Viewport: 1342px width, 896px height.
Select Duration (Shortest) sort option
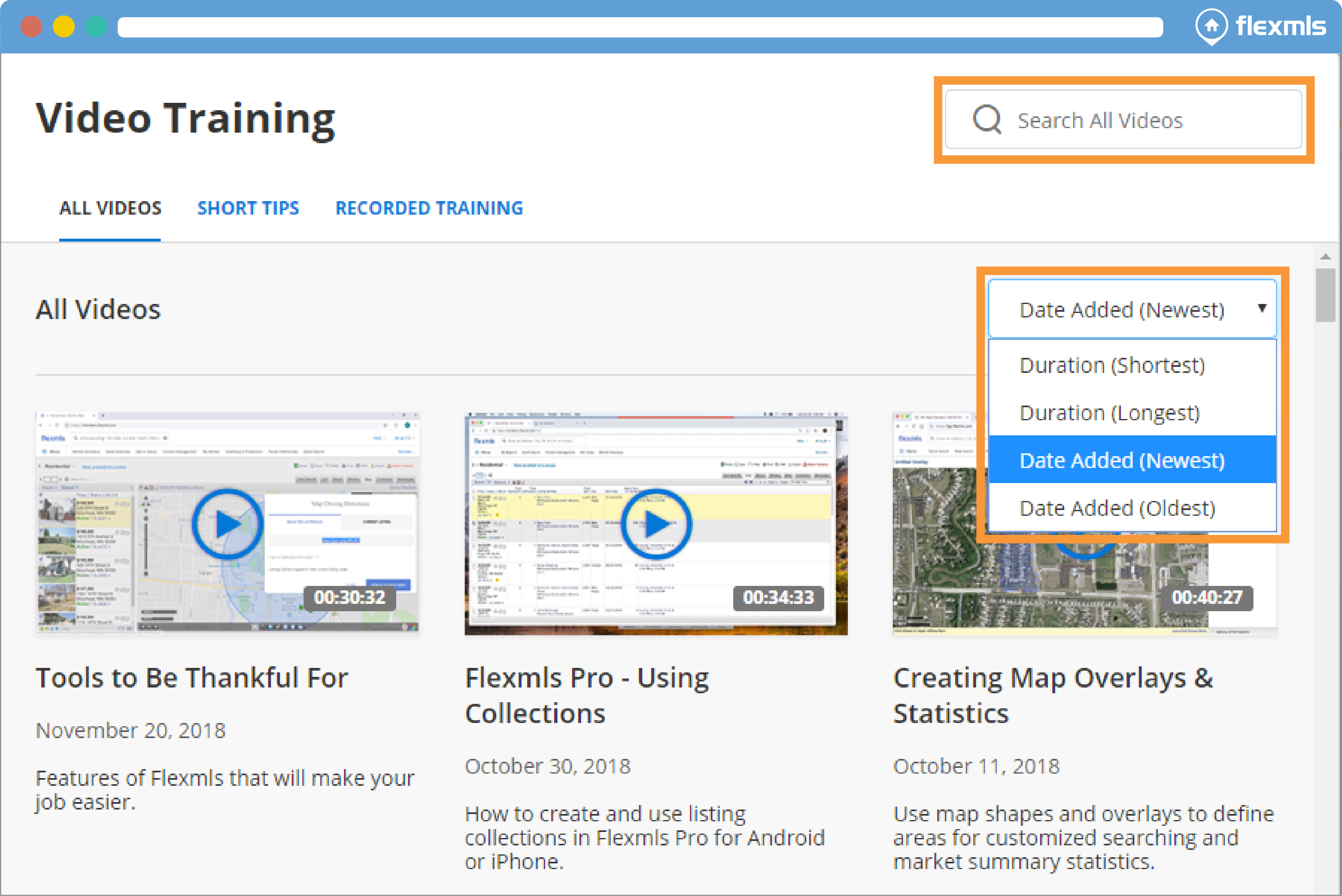tap(1112, 365)
